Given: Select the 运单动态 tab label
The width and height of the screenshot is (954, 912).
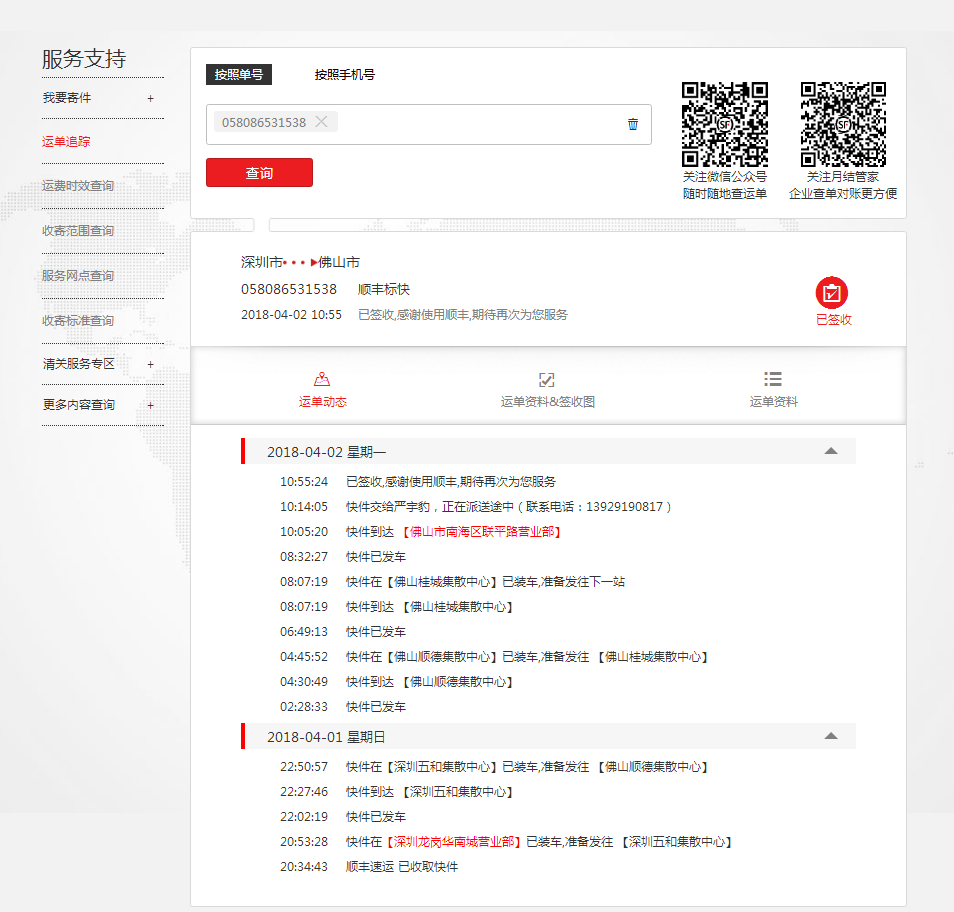Looking at the screenshot, I should pyautogui.click(x=322, y=402).
